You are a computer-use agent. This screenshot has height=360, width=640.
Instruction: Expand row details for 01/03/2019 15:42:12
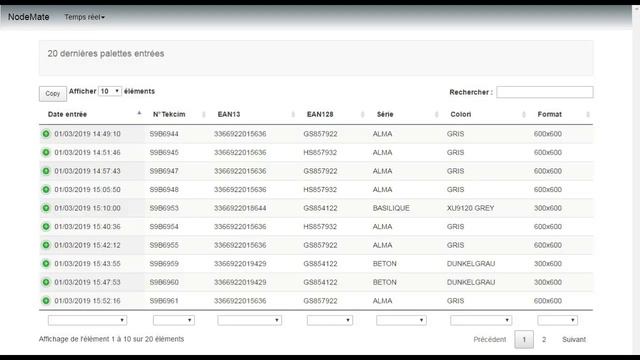click(46, 245)
